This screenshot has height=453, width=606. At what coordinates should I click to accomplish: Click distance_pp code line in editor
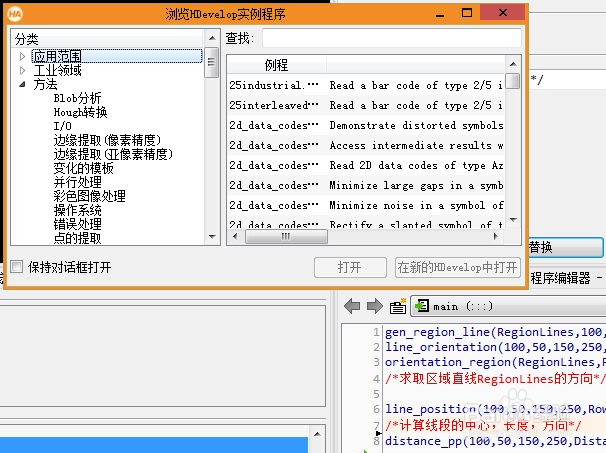click(494, 441)
